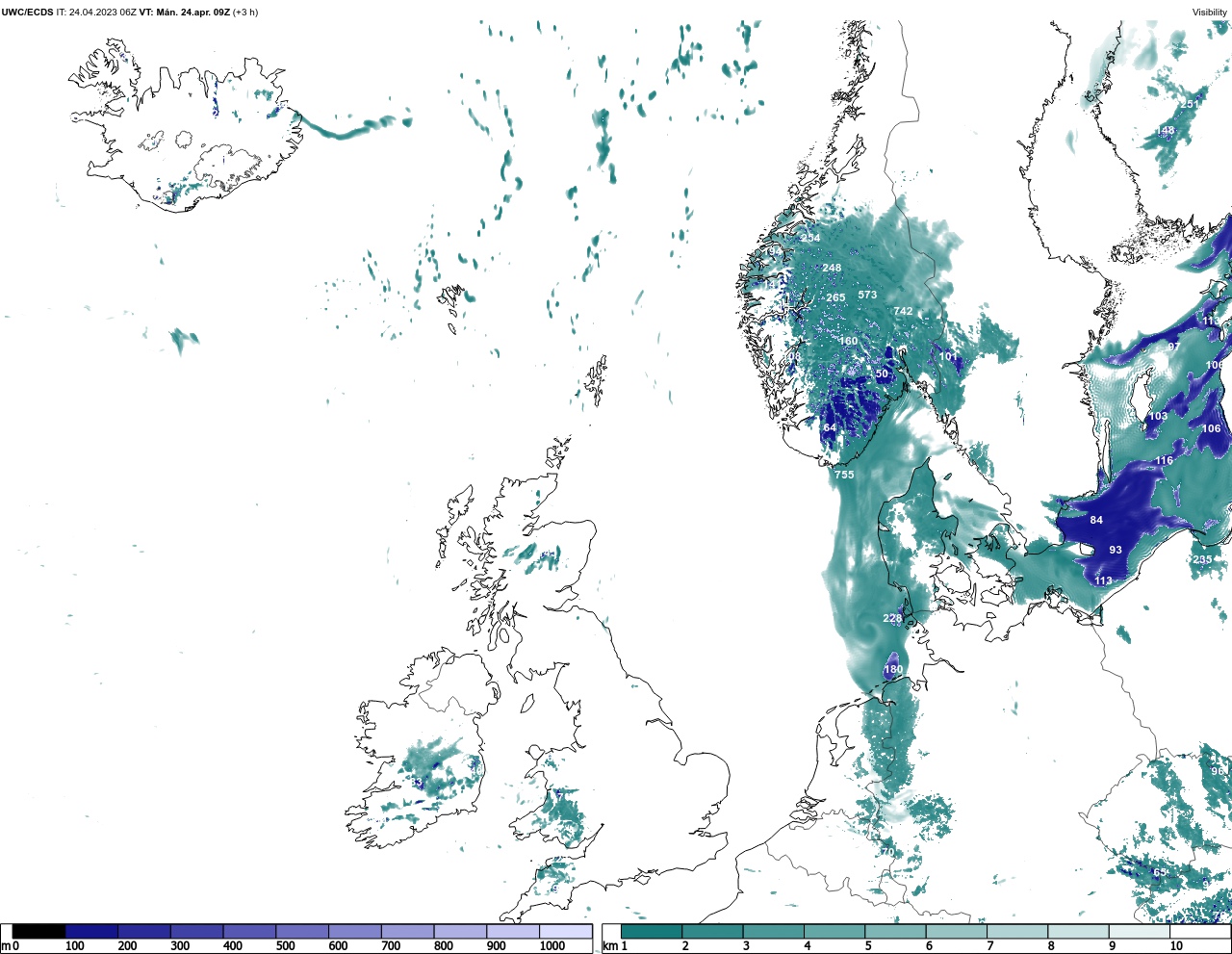Image resolution: width=1232 pixels, height=954 pixels.
Task: Click the '254' value near Norwegian coast
Action: tap(810, 238)
